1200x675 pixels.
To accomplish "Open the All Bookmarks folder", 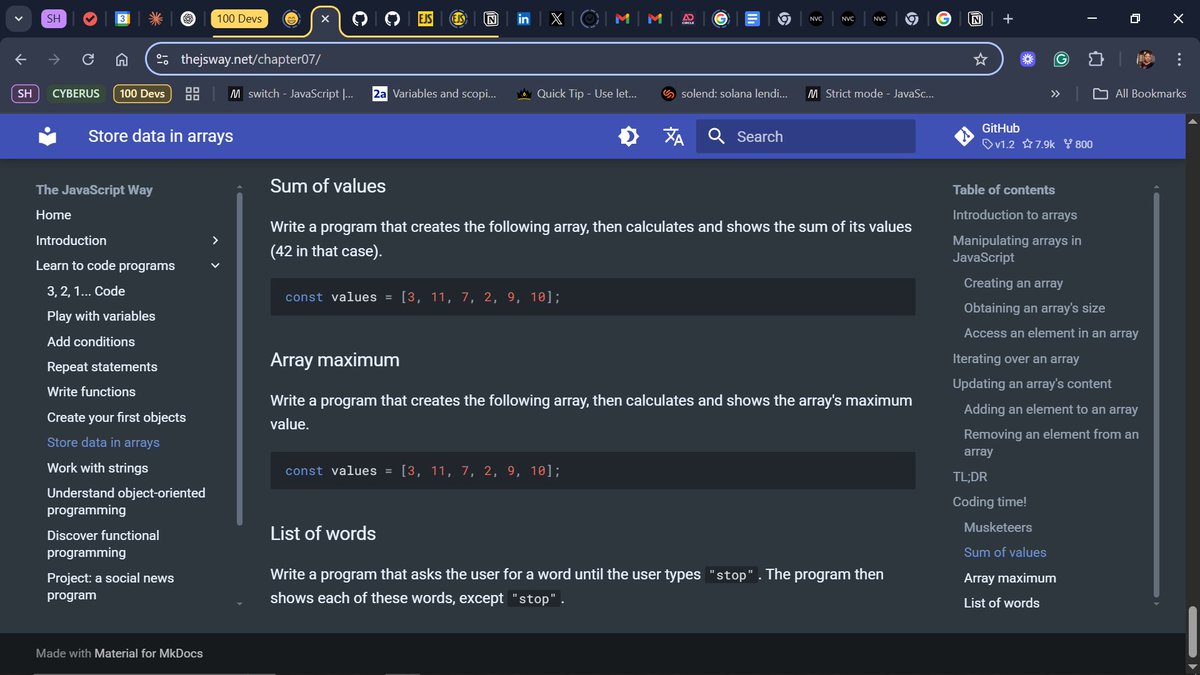I will tap(1135, 93).
